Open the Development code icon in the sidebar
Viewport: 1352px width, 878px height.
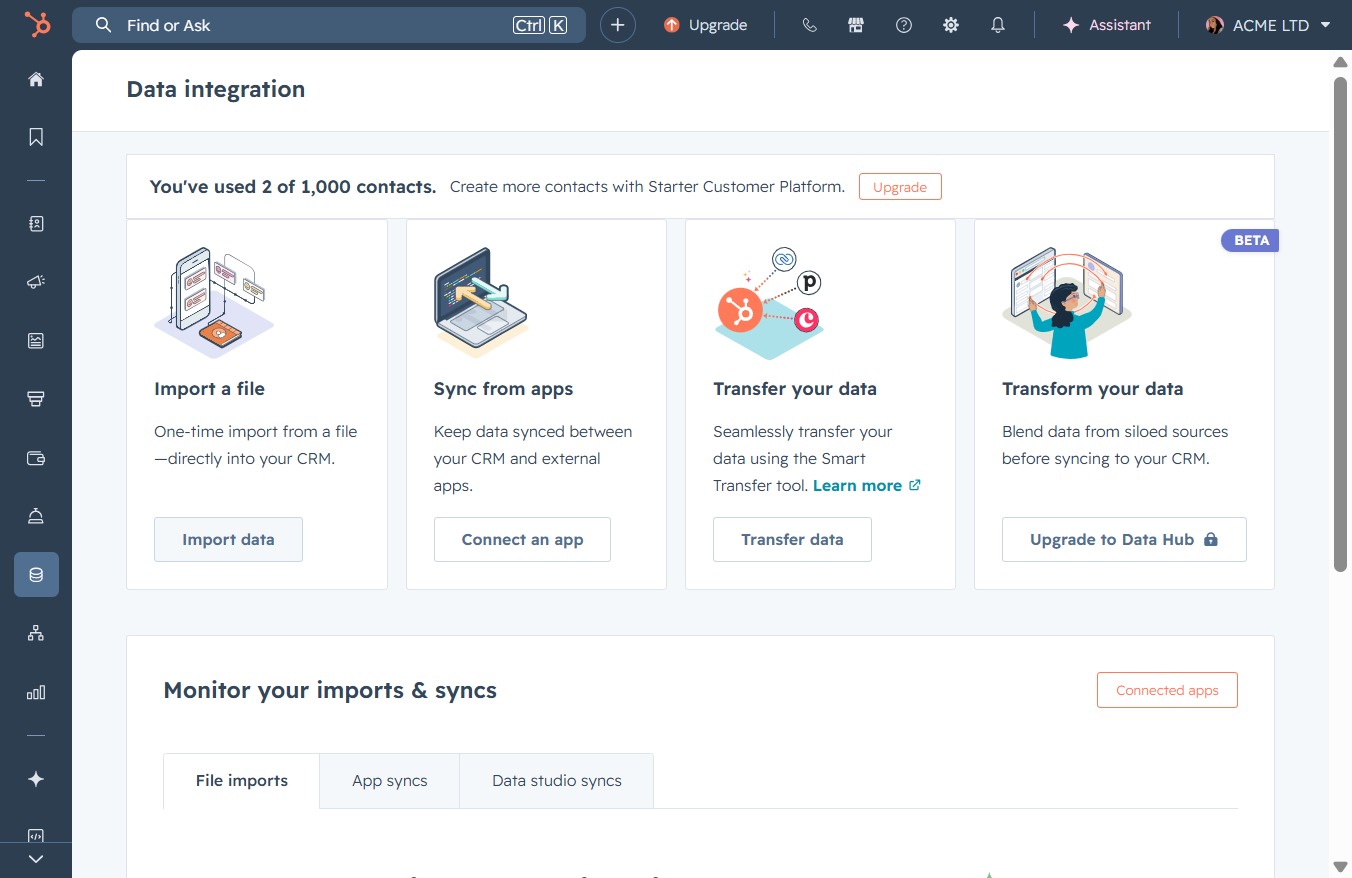36,836
